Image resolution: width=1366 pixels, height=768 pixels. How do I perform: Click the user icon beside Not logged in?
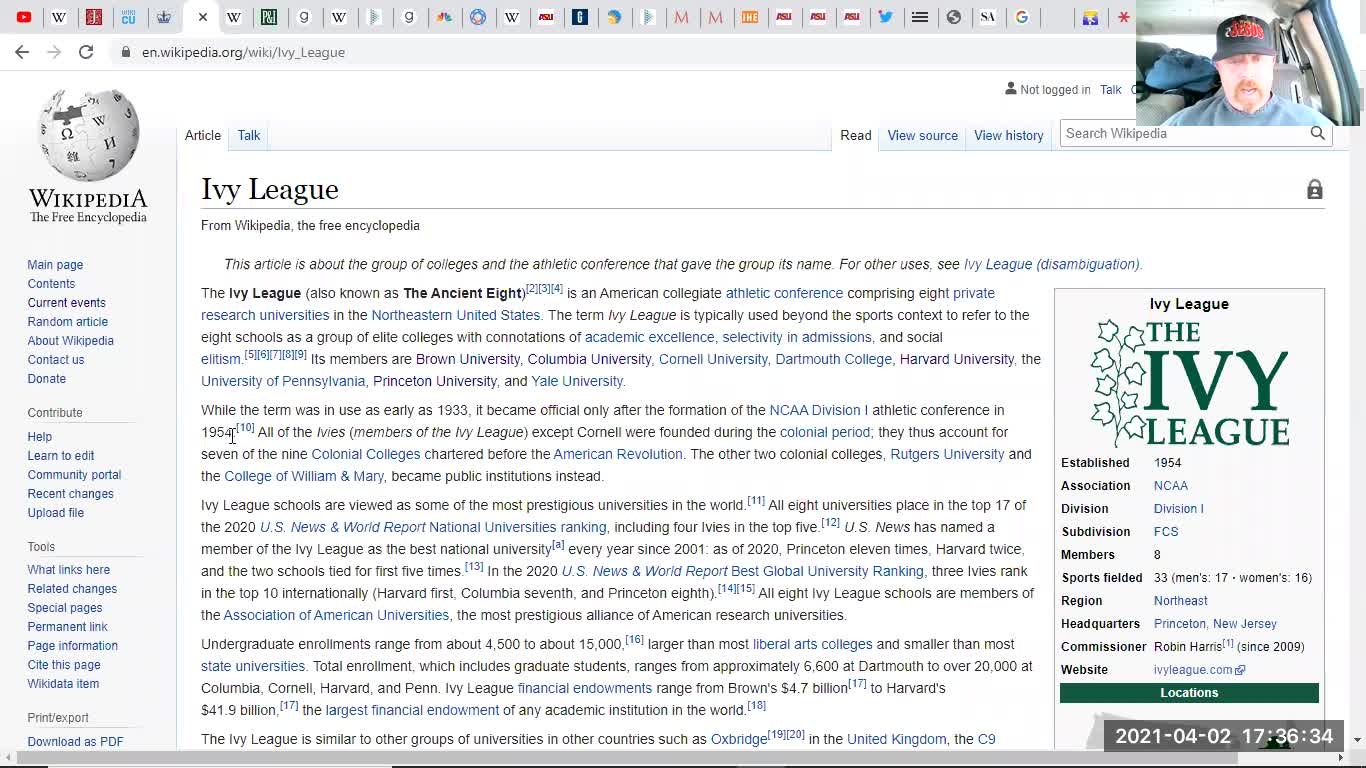pos(1010,89)
